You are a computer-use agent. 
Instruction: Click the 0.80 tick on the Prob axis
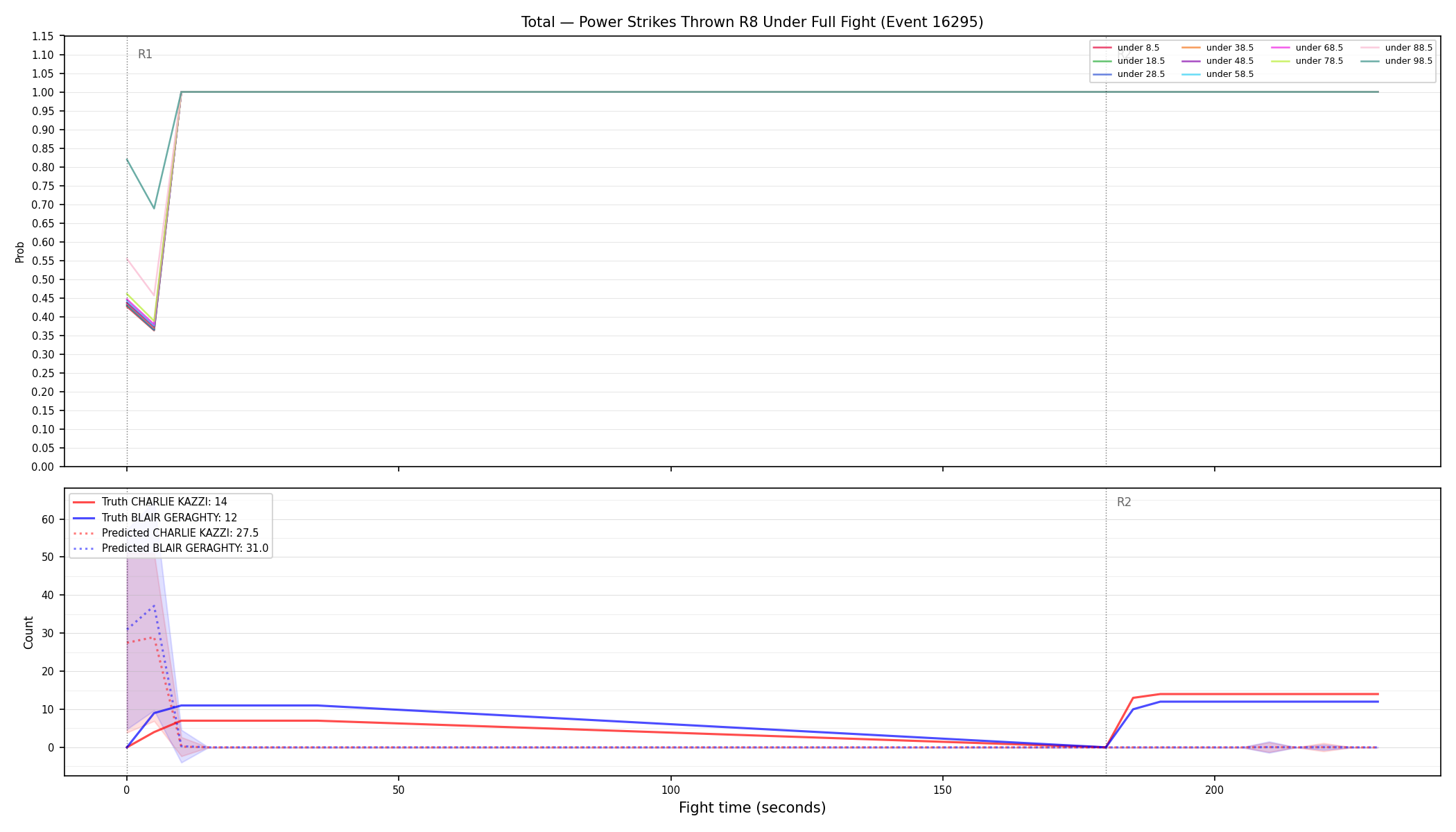click(x=43, y=168)
